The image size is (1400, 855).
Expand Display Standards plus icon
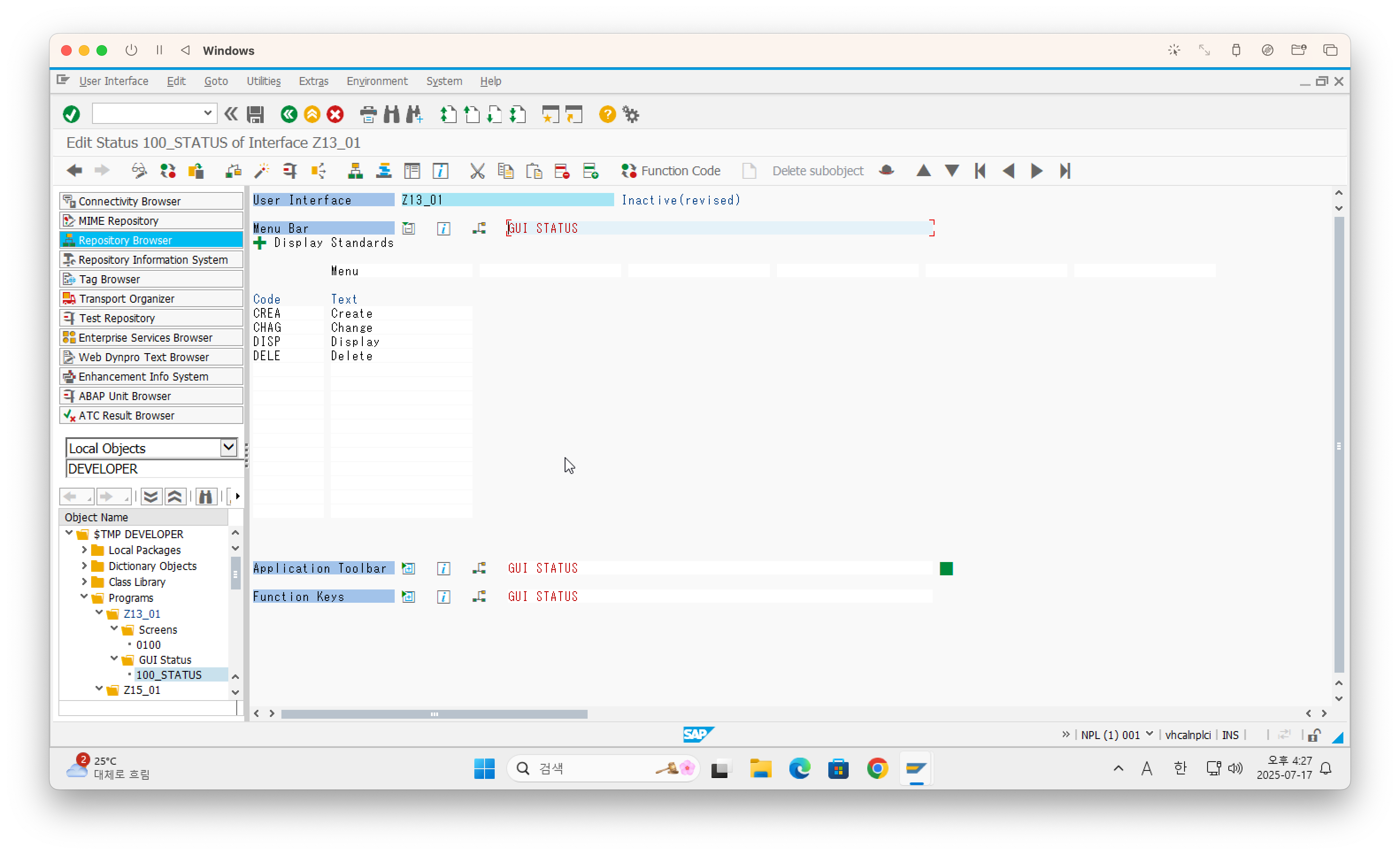(260, 243)
